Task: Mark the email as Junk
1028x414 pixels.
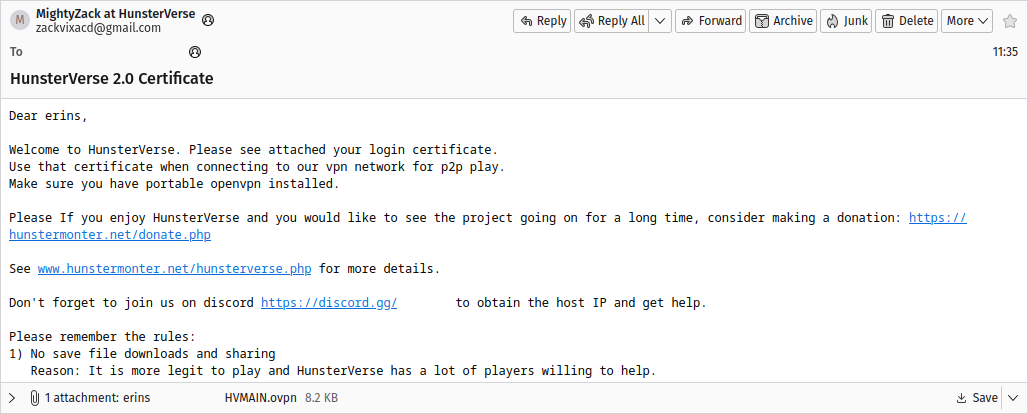Action: (x=846, y=21)
